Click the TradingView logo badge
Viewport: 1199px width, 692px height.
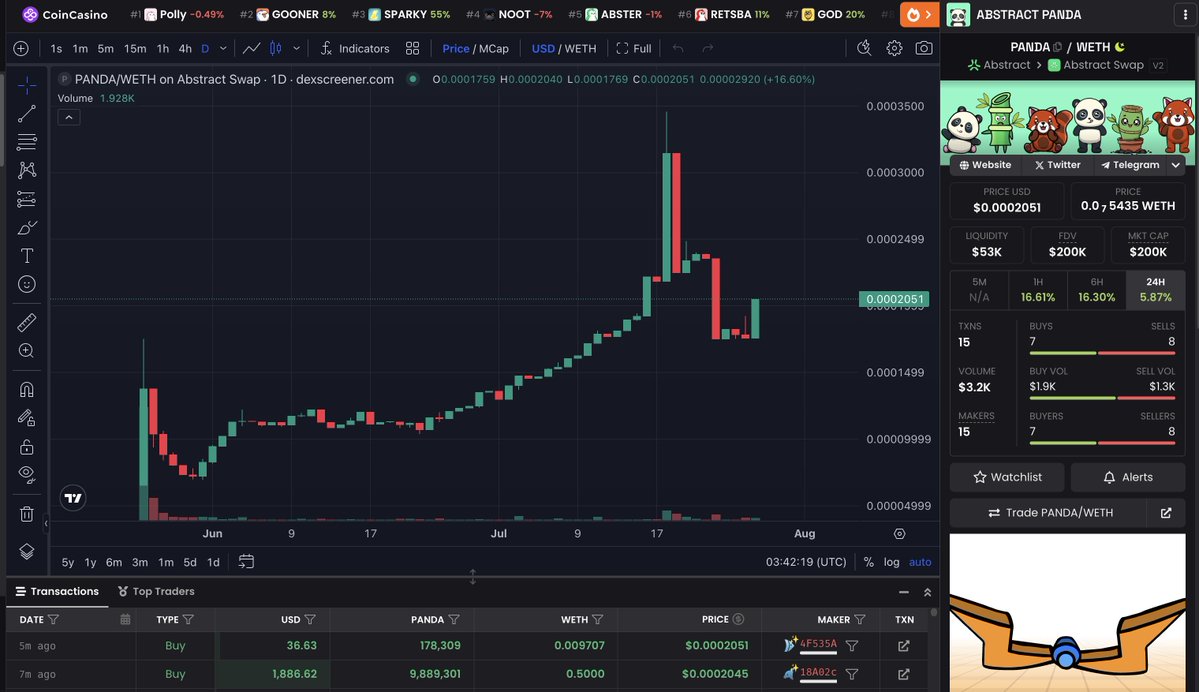pos(73,499)
